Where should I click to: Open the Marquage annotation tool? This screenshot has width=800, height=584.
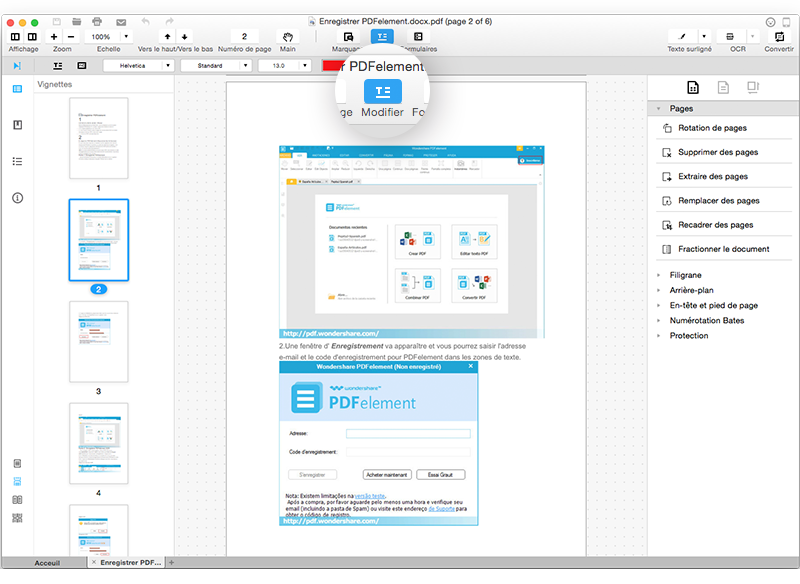point(348,37)
